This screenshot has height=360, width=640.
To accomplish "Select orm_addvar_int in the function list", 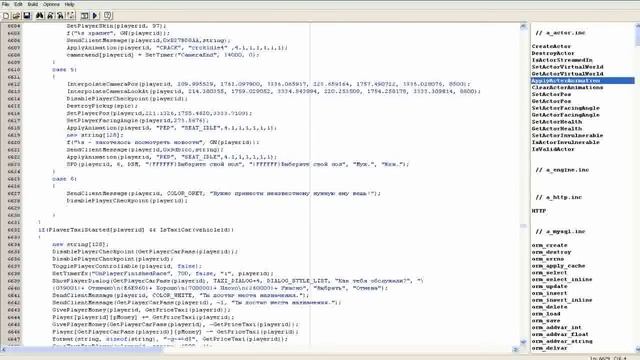I will pos(557,328).
